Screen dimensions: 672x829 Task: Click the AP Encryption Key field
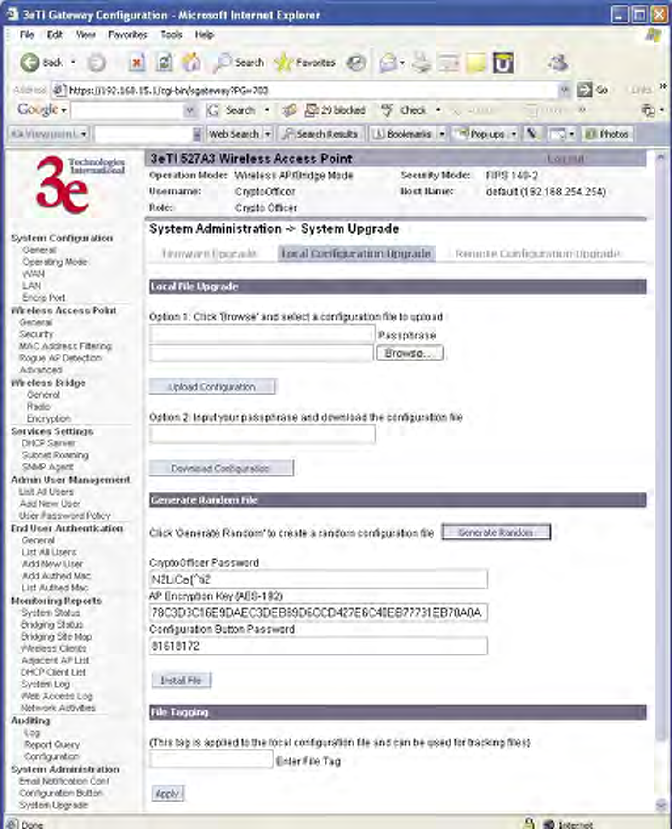click(318, 612)
